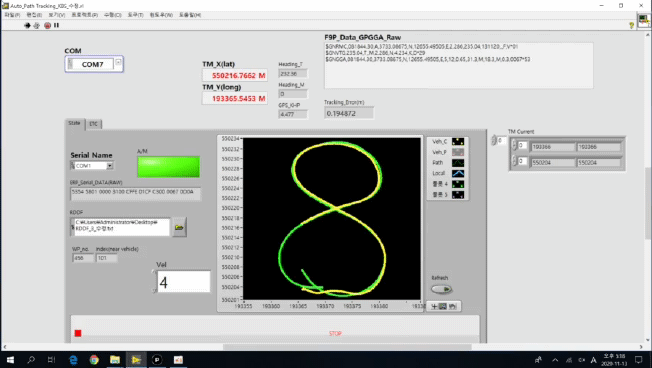Open the Project menu

point(84,15)
